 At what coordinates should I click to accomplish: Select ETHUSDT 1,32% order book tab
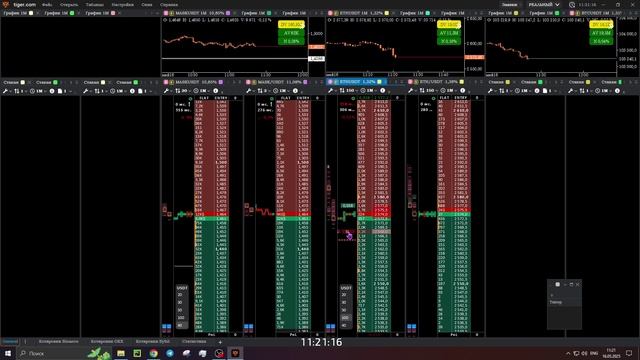[357, 82]
